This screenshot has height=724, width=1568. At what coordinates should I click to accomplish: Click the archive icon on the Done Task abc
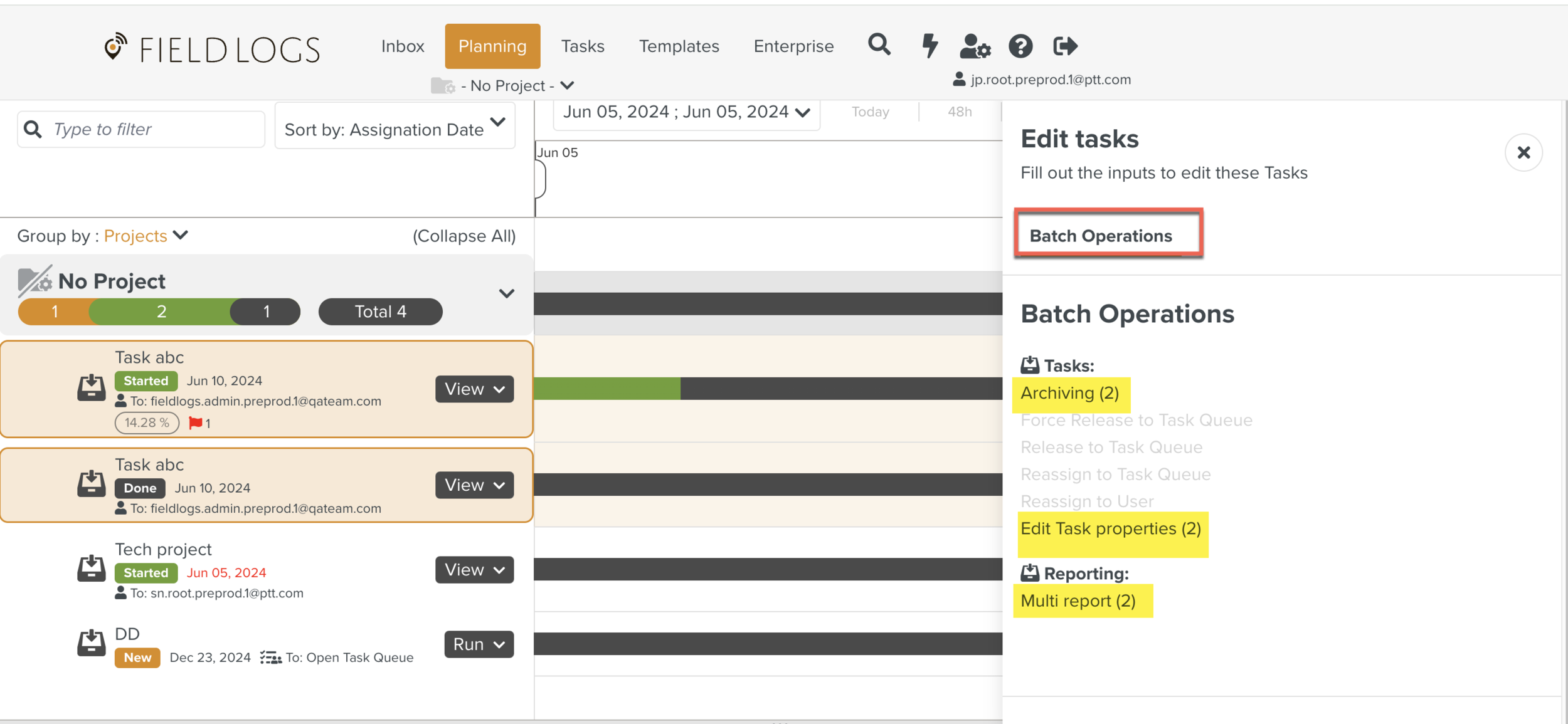91,483
